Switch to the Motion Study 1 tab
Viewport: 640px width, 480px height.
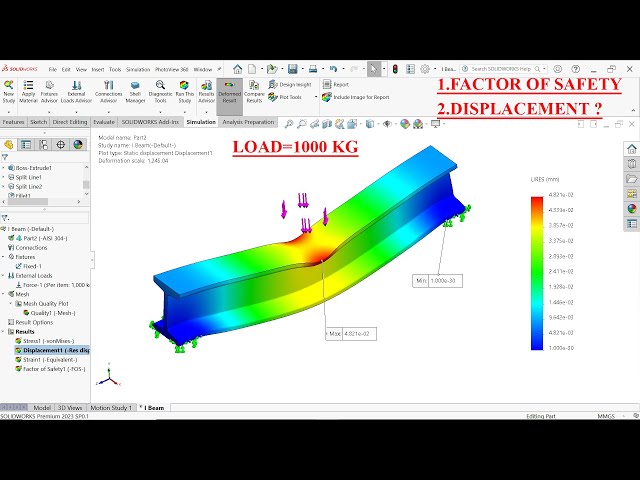pos(111,408)
